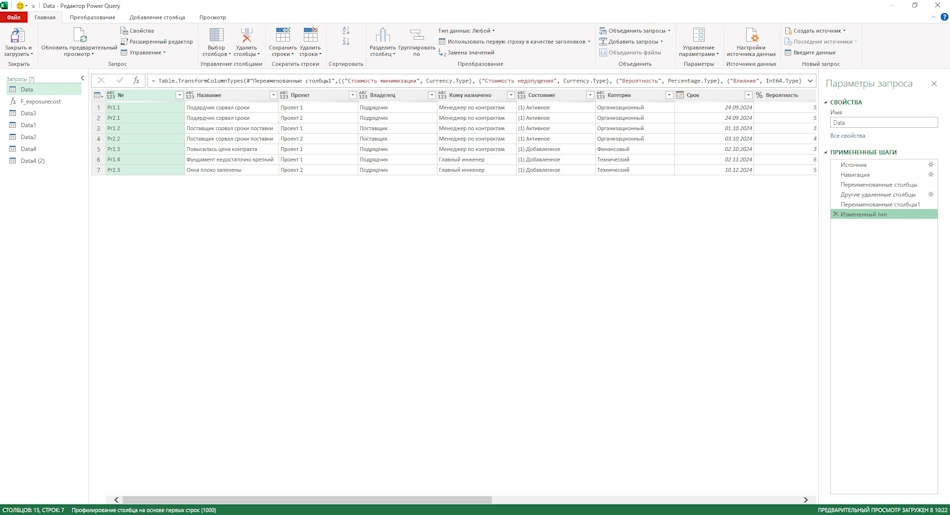Click Введите данные in the ribbon
Image resolution: width=950 pixels, height=515 pixels.
[810, 53]
